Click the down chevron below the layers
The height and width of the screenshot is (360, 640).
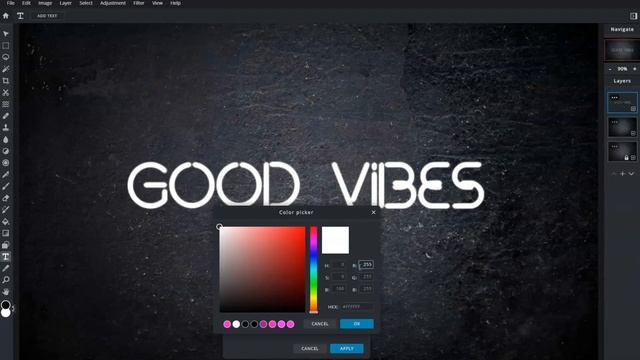click(x=631, y=174)
